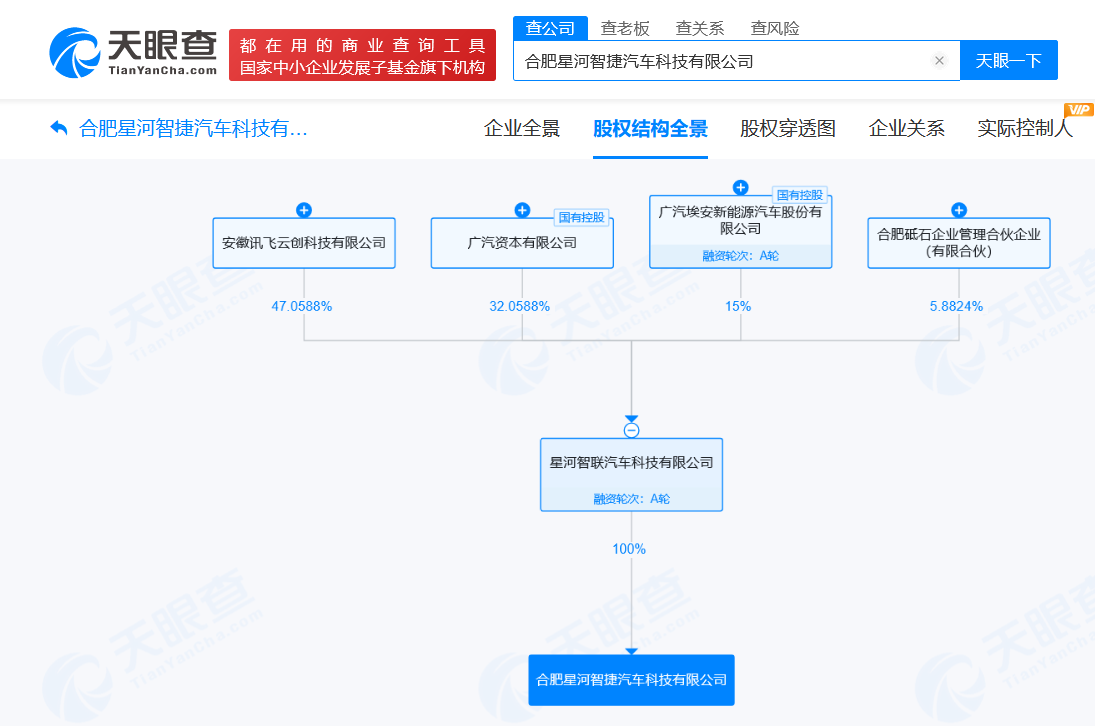Image resolution: width=1095 pixels, height=726 pixels.
Task: Click the 天眼一下 search button
Action: [x=1008, y=60]
